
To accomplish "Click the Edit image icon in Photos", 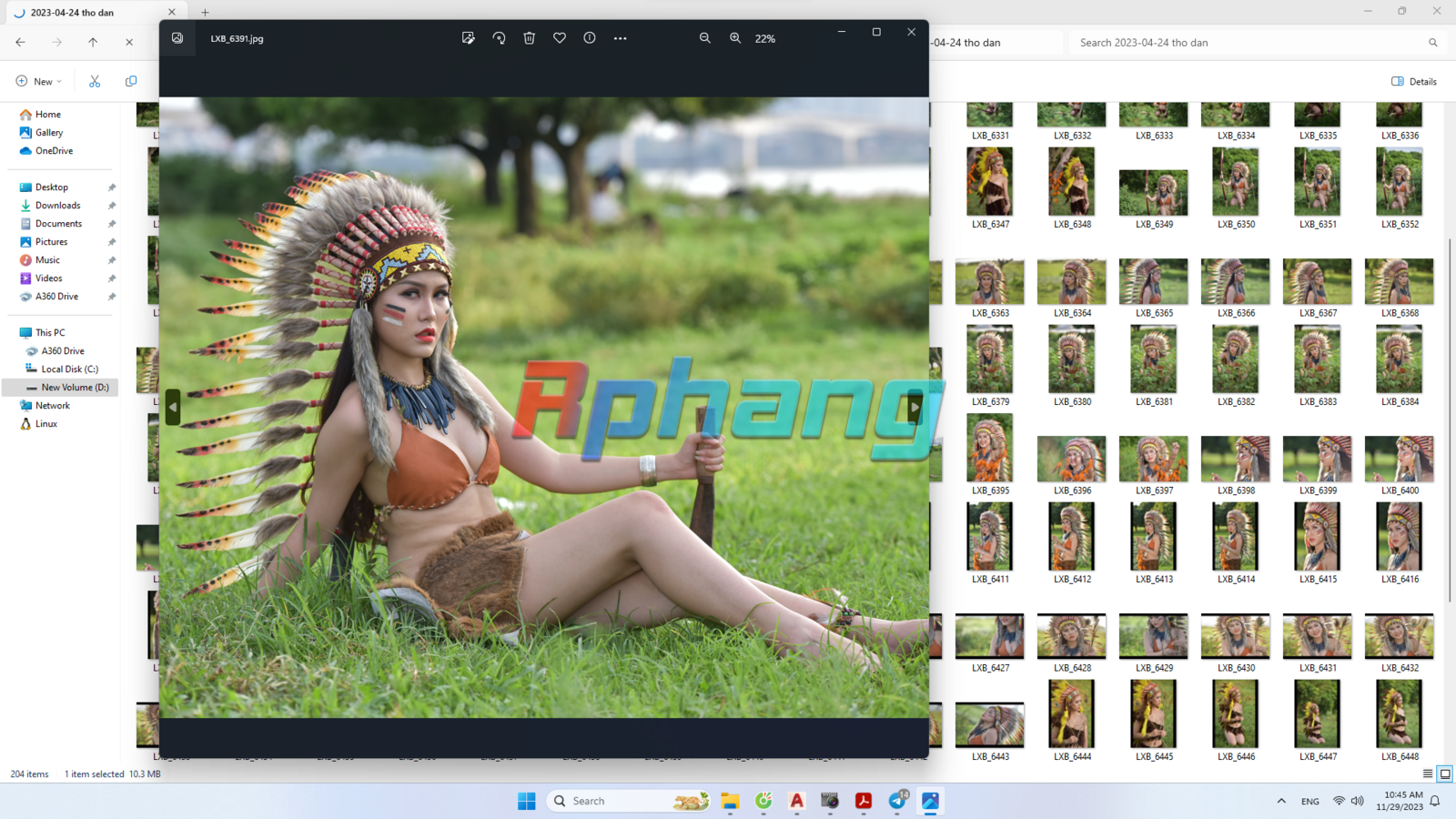I will coord(468,38).
